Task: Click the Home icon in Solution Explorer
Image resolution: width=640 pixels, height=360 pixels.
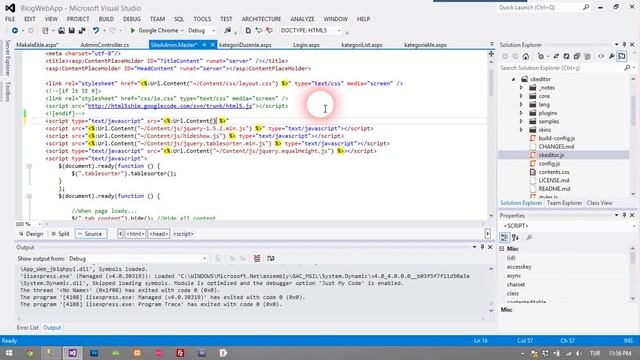Action: [526, 56]
